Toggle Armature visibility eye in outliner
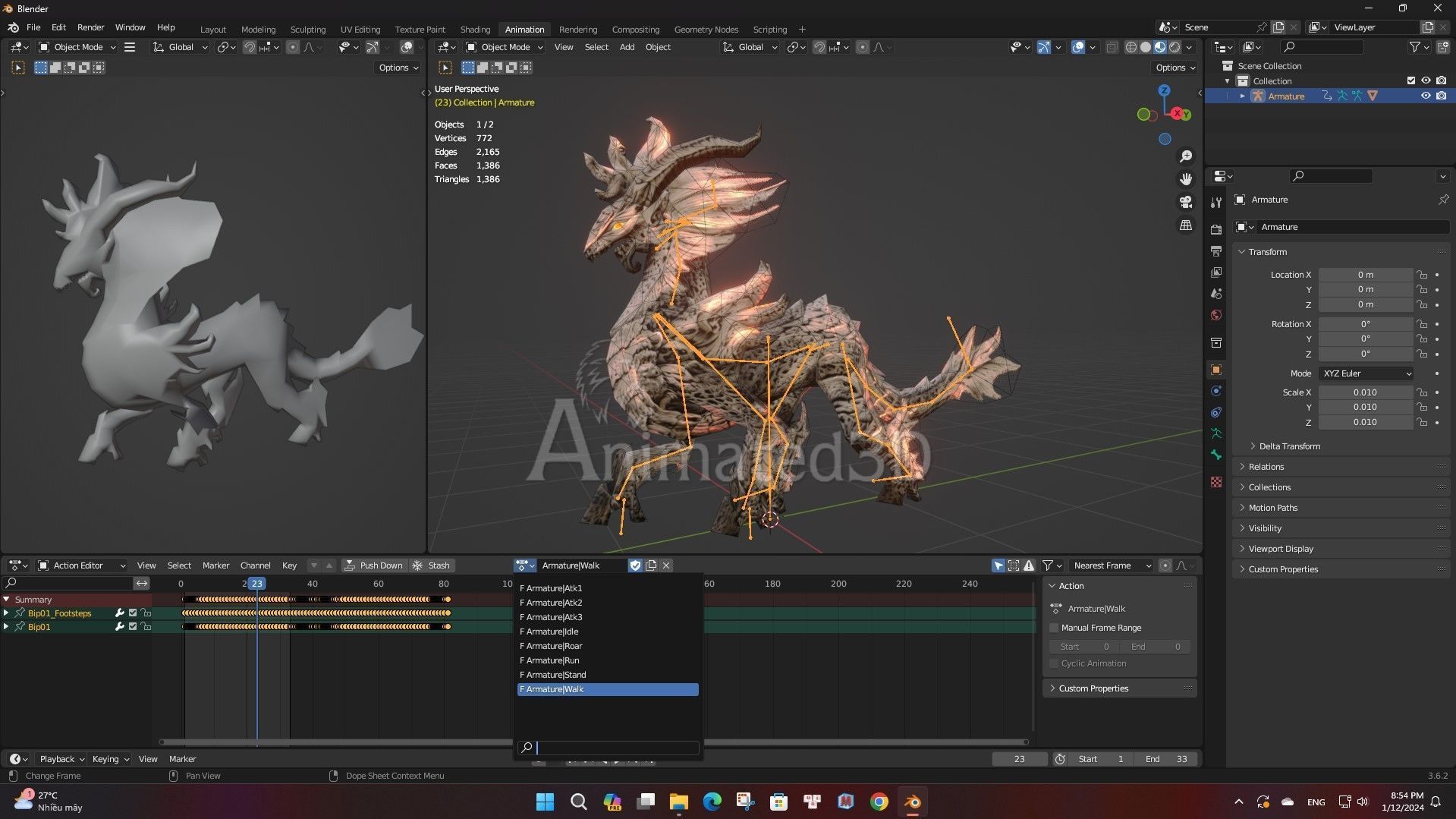Screen dimensions: 1456x819 pyautogui.click(x=1426, y=96)
